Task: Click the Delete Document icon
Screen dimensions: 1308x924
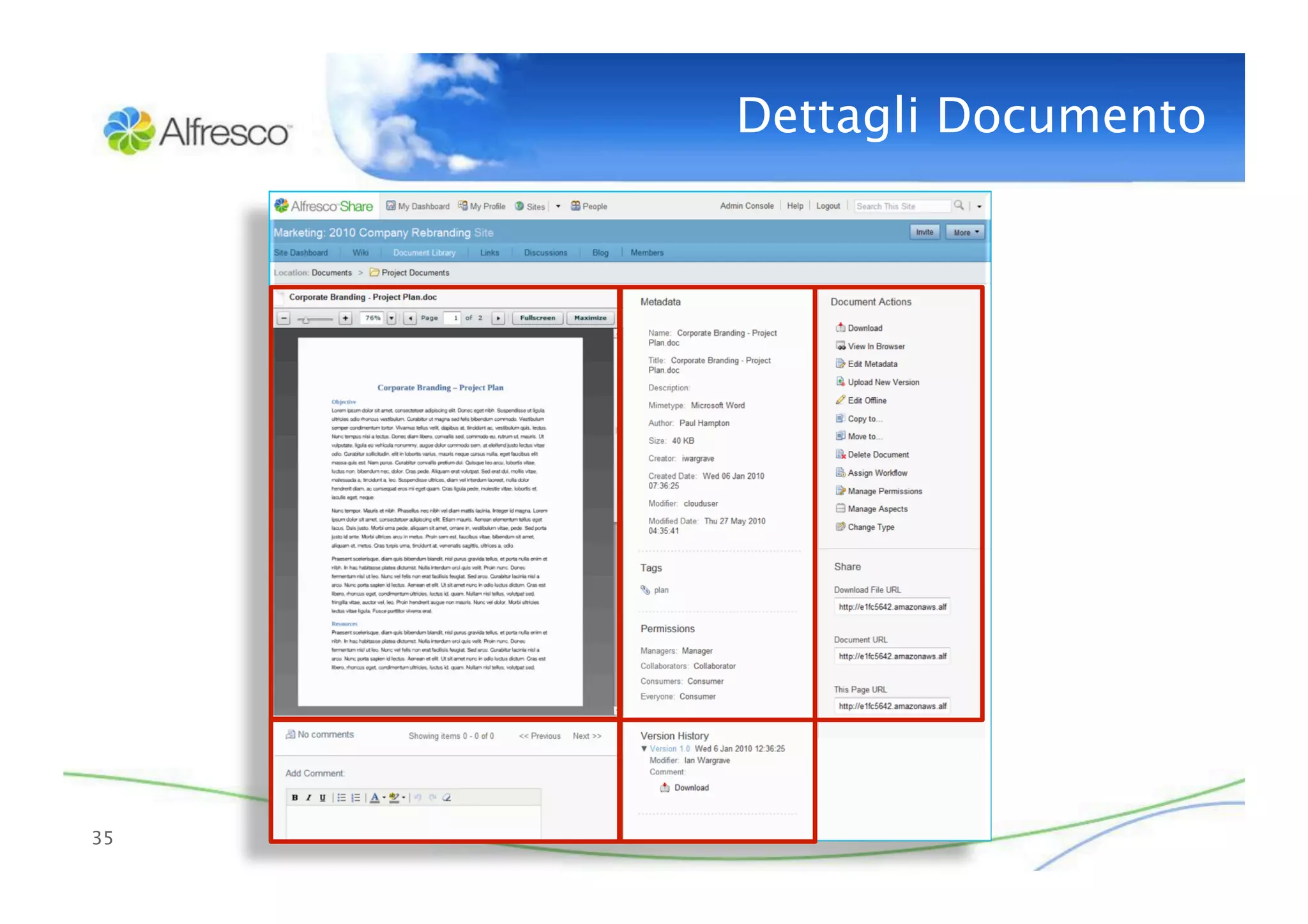Action: coord(840,454)
